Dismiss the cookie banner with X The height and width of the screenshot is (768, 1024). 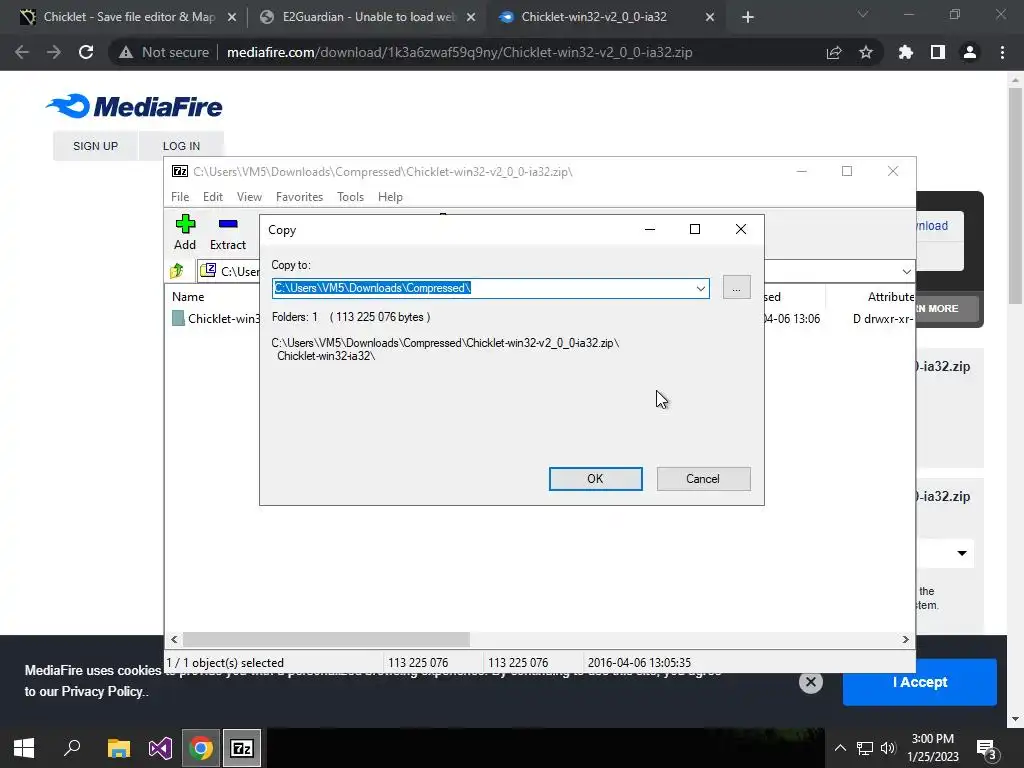[x=810, y=682]
